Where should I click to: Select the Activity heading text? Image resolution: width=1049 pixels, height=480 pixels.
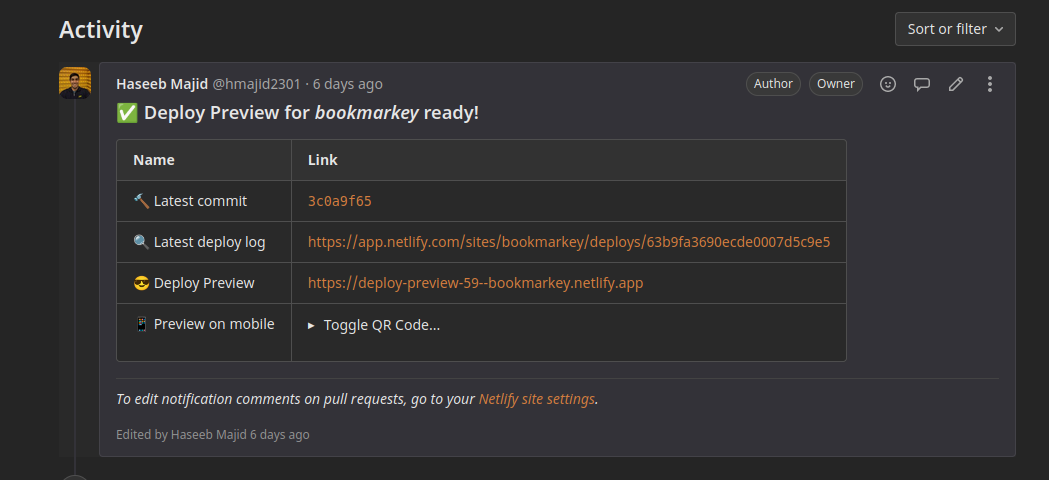click(x=101, y=30)
